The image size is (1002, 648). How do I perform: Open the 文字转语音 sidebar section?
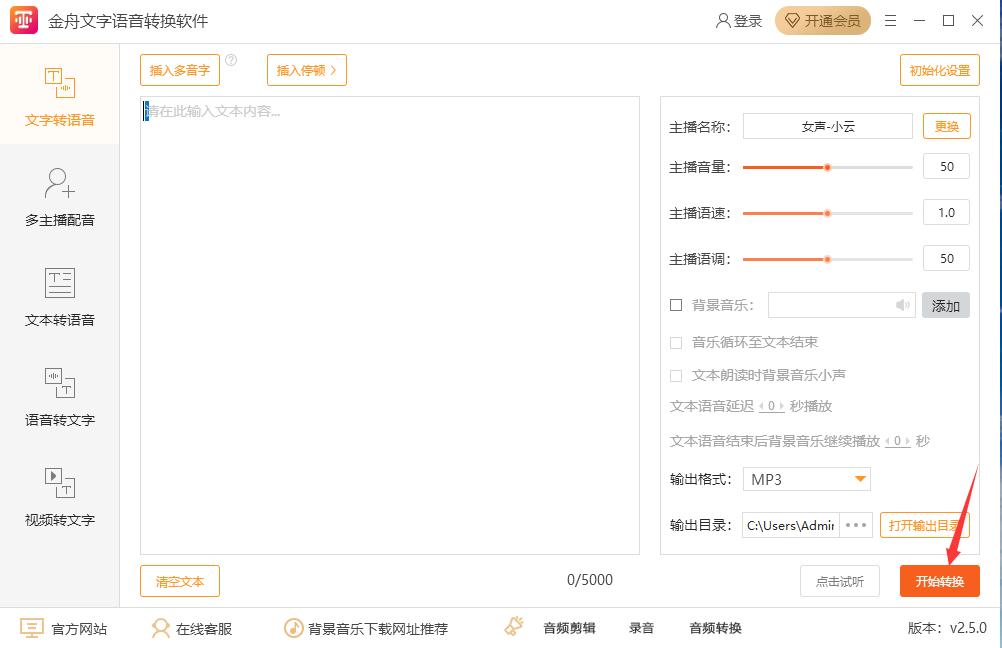[60, 98]
